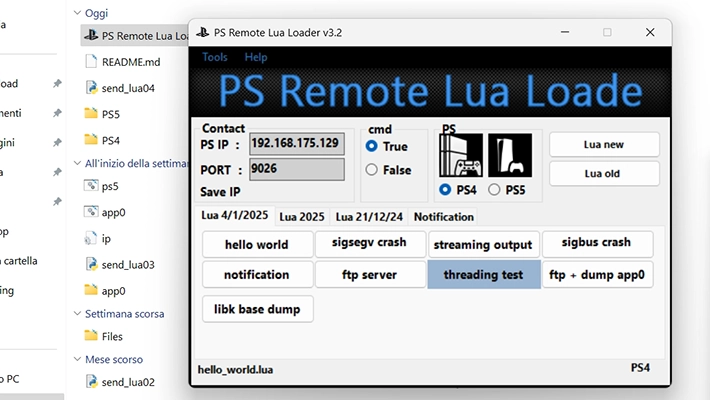Collapse the Mese scorso group
Image resolution: width=710 pixels, height=400 pixels.
click(x=77, y=359)
